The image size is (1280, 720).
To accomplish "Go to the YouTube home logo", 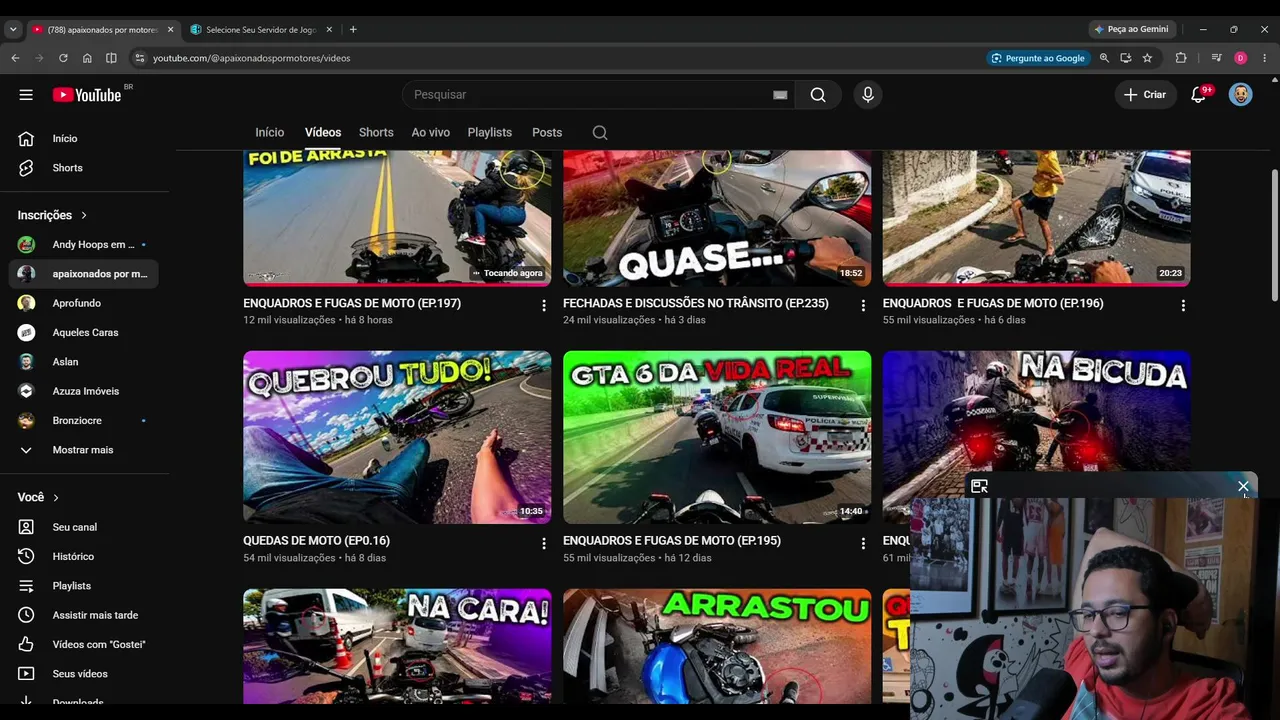I will [x=87, y=95].
